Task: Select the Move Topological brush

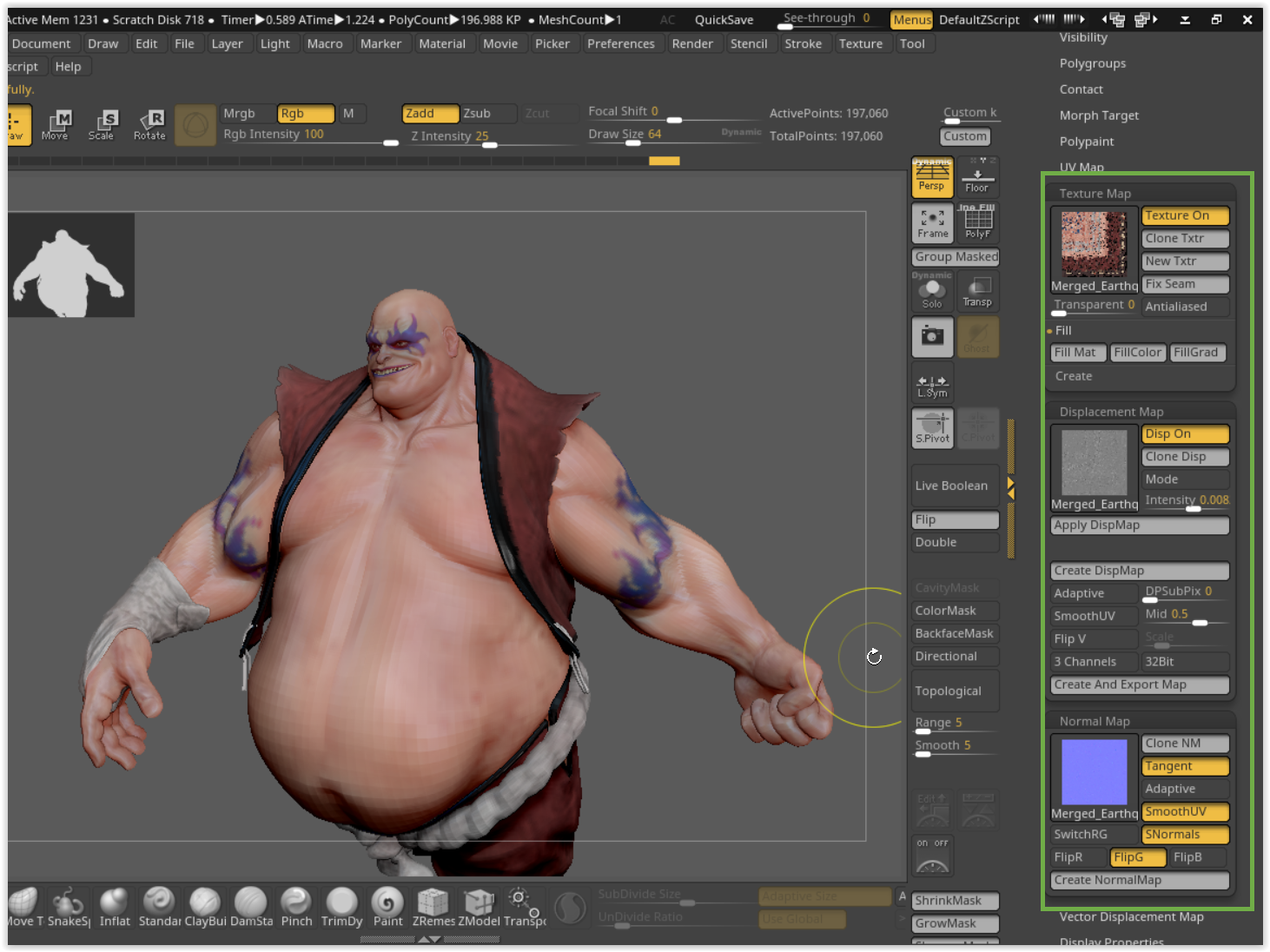Action: (x=24, y=907)
